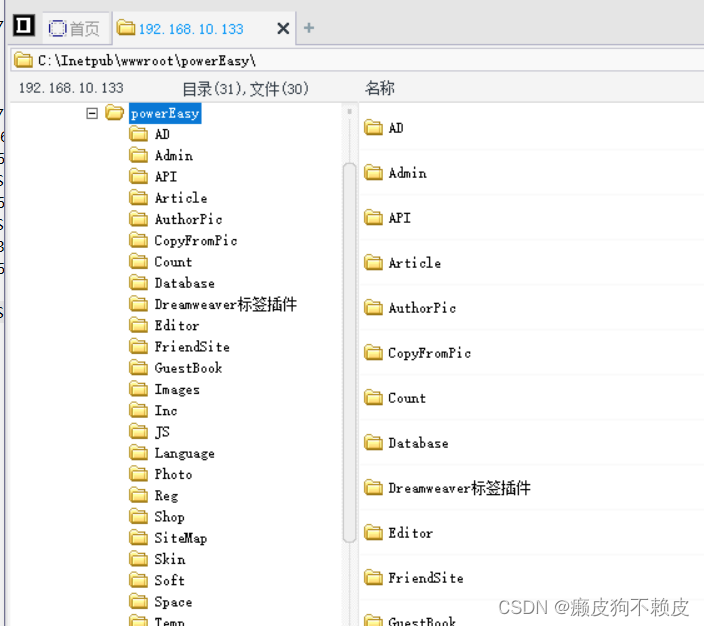The image size is (704, 626).
Task: Select Inc folder in the tree
Action: coord(166,410)
